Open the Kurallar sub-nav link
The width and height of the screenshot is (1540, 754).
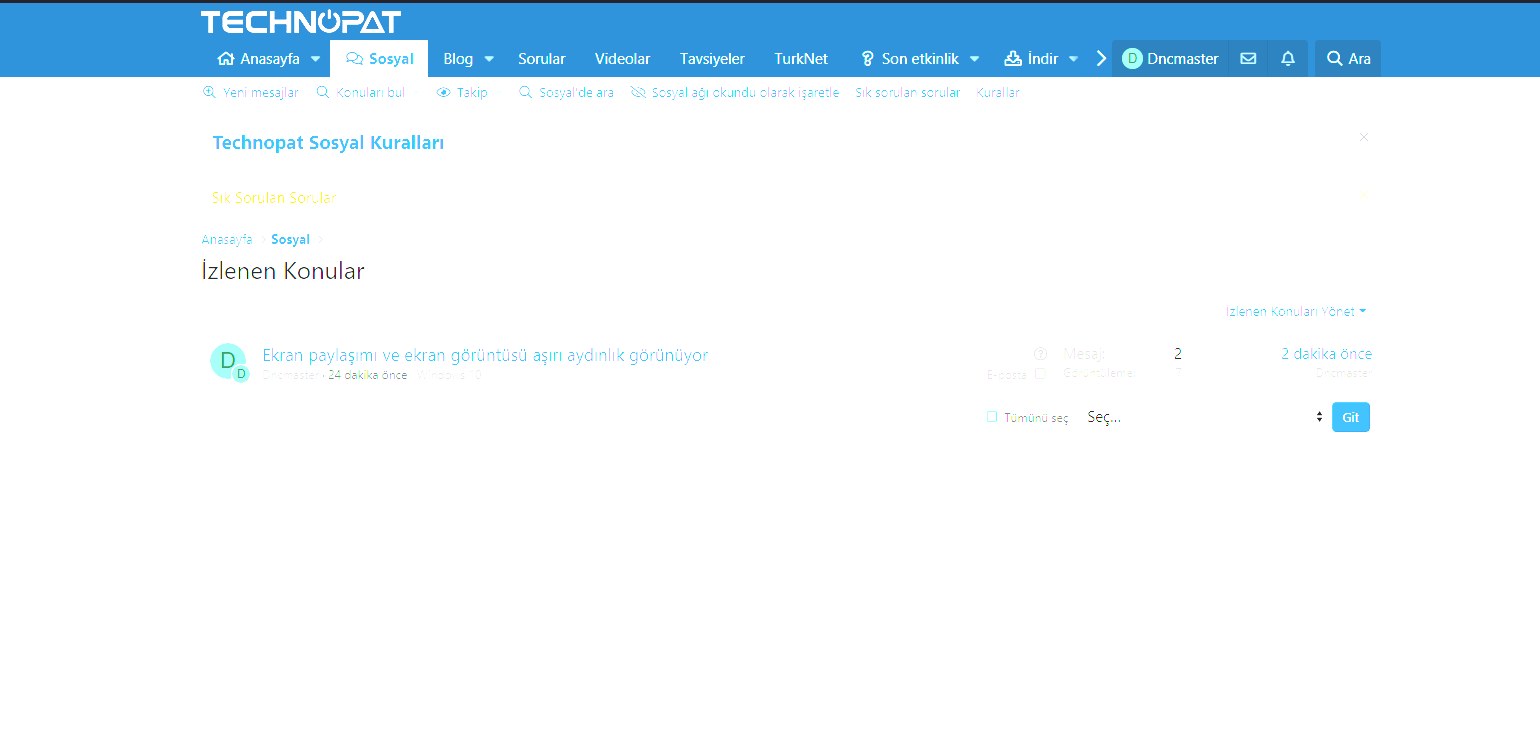[998, 92]
